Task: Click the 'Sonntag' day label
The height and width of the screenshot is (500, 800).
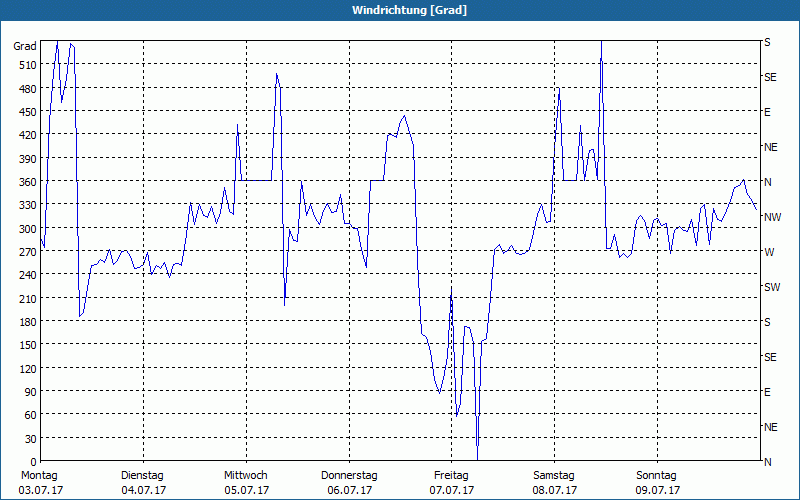Action: click(657, 476)
